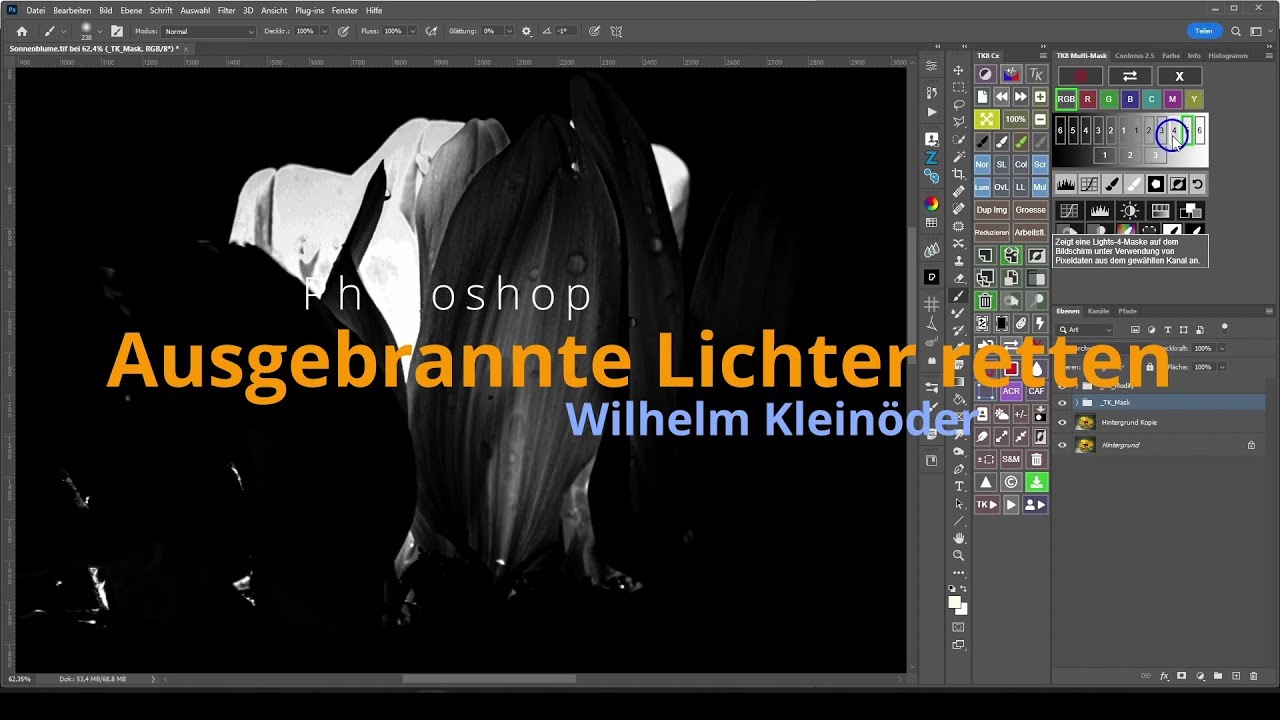Click the butterfly symmetry icon
Viewport: 1280px width, 720px height.
616,31
